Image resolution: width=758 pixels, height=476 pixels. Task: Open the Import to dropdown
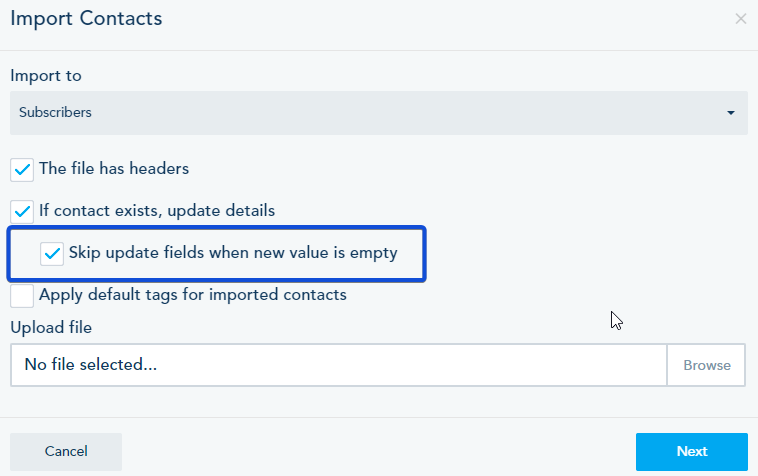(x=378, y=113)
